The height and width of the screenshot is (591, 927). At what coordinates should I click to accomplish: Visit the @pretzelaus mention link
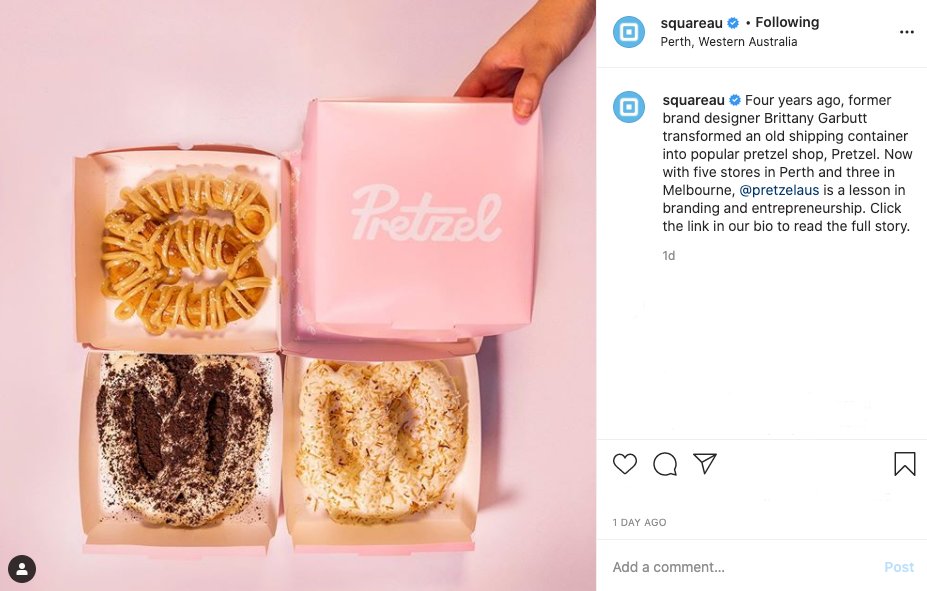coord(779,190)
